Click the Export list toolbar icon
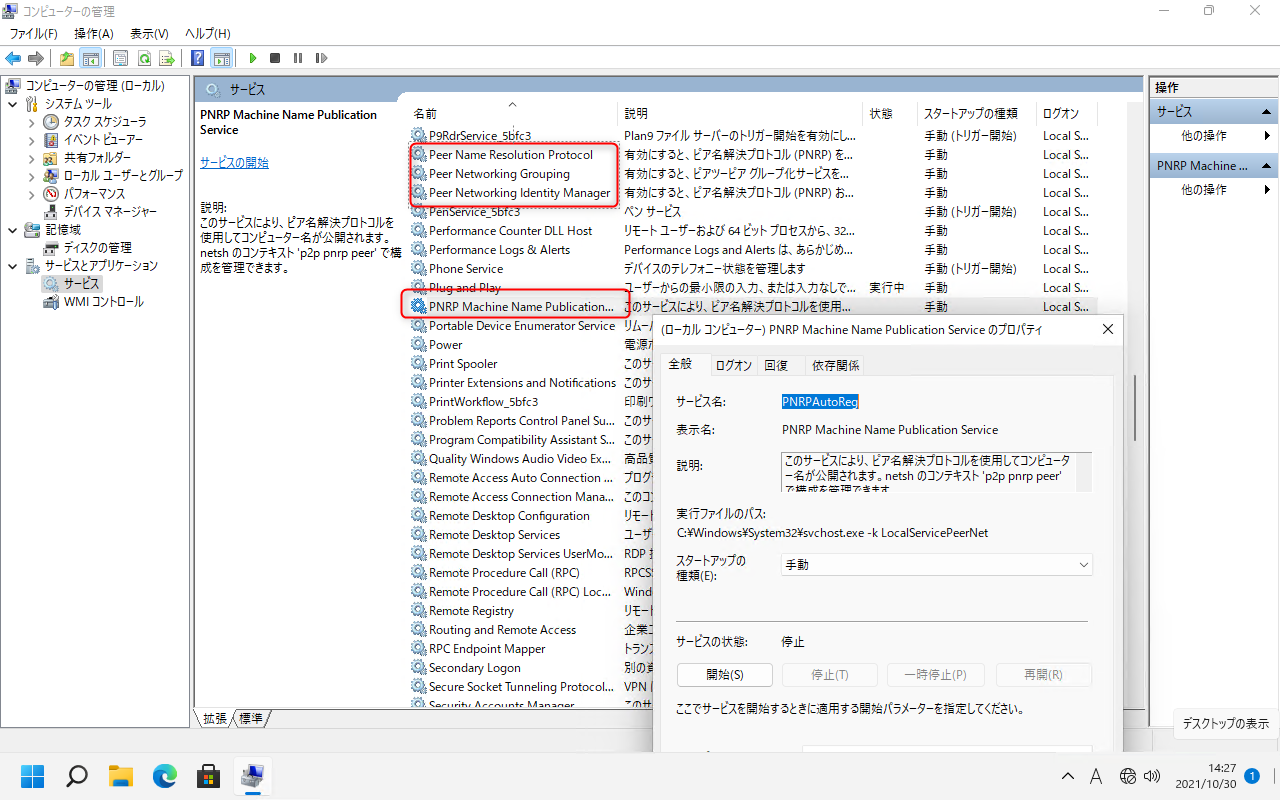 tap(167, 58)
